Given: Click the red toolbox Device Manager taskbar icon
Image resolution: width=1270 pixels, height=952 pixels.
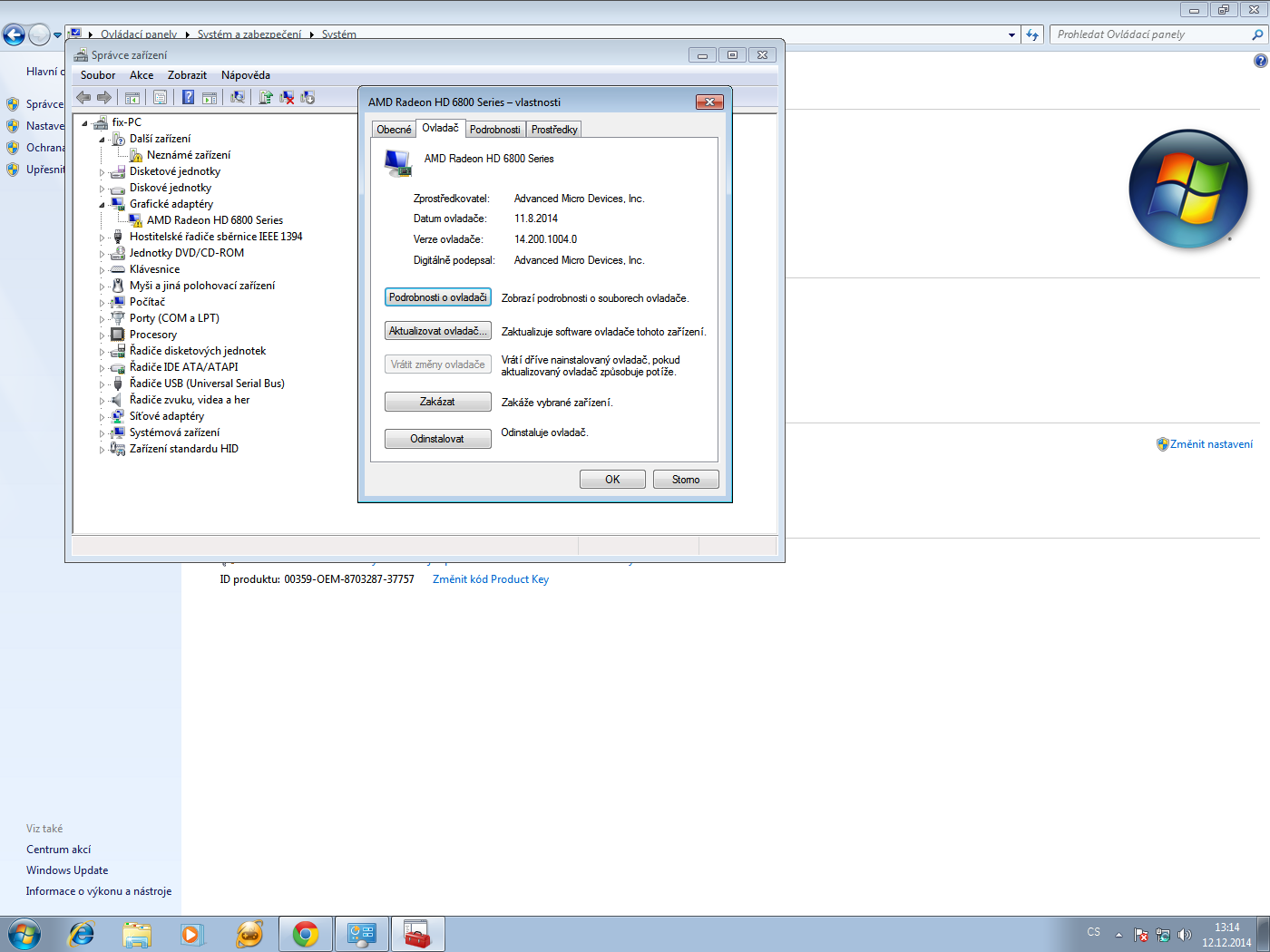Looking at the screenshot, I should click(x=417, y=934).
